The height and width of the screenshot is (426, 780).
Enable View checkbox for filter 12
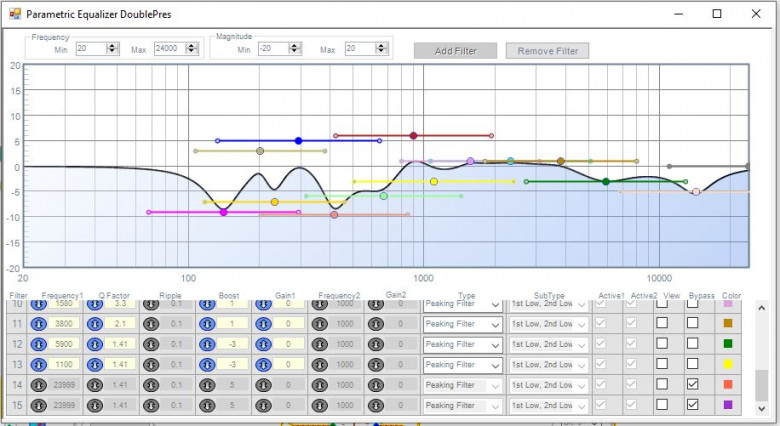[662, 343]
